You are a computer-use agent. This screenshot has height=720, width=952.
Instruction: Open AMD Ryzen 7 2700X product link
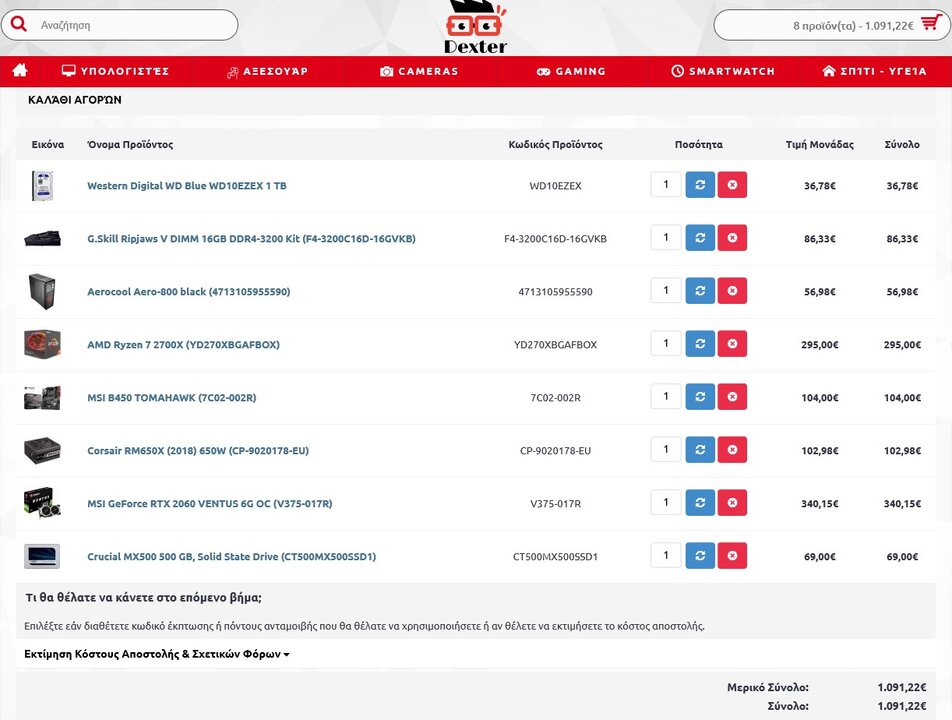(x=183, y=344)
